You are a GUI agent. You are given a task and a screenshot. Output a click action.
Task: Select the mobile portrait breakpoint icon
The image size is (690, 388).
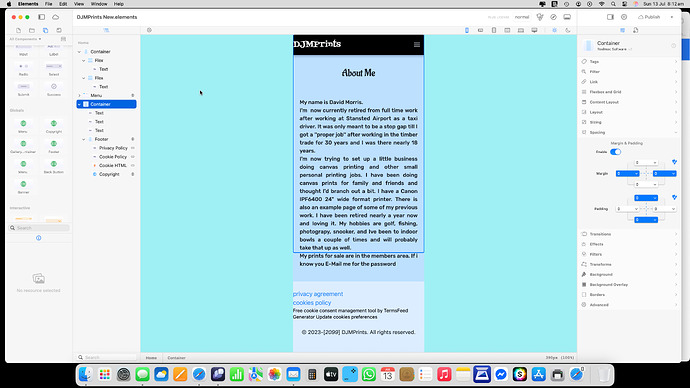[x=467, y=30]
